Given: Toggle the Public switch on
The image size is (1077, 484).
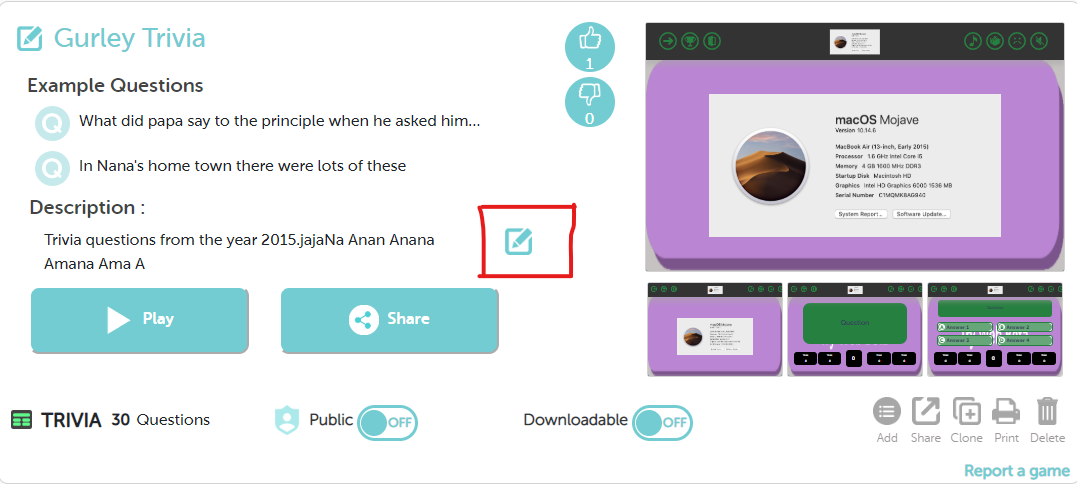Looking at the screenshot, I should (x=387, y=422).
